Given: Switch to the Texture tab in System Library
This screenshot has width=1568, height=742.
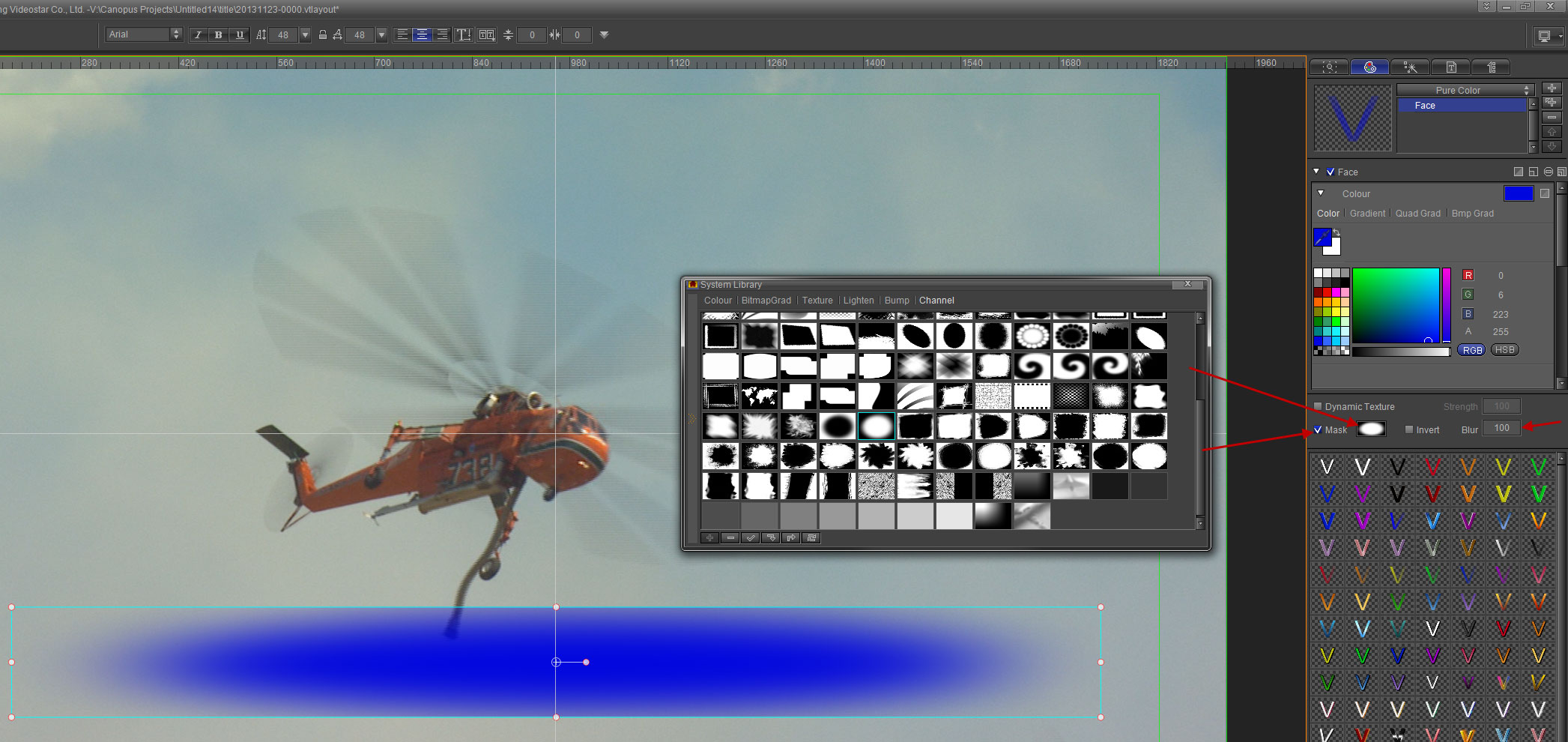Looking at the screenshot, I should 817,301.
